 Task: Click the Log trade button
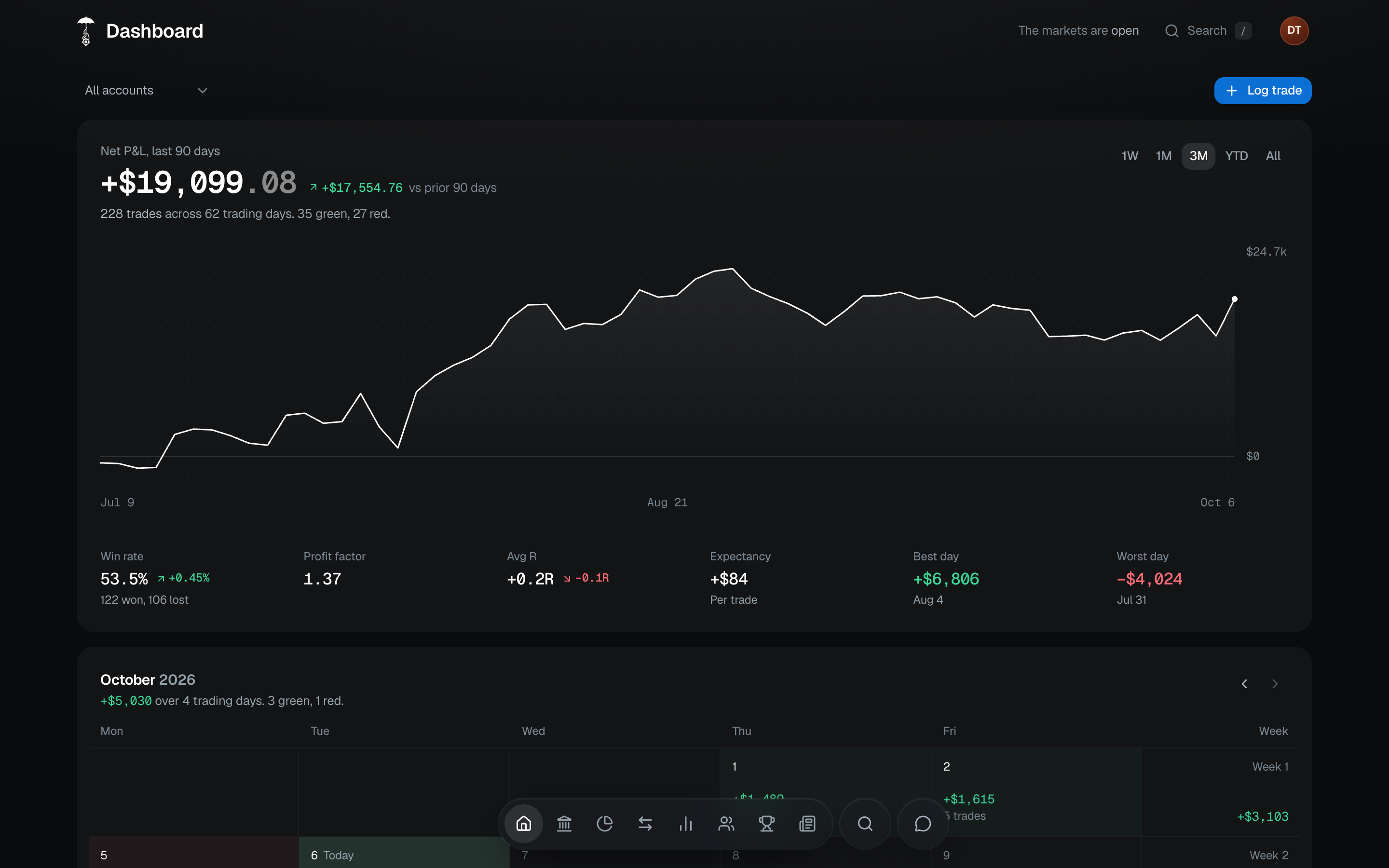1263,91
